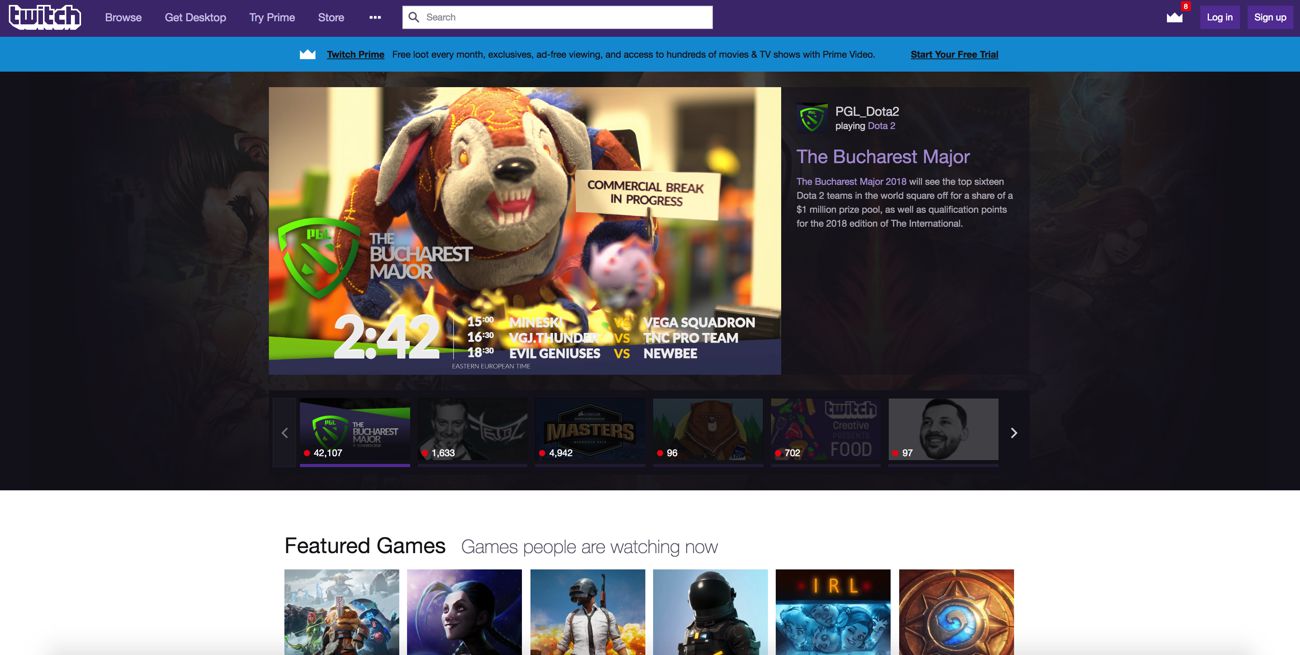Show next carousel streams
The height and width of the screenshot is (655, 1300).
[x=1013, y=432]
